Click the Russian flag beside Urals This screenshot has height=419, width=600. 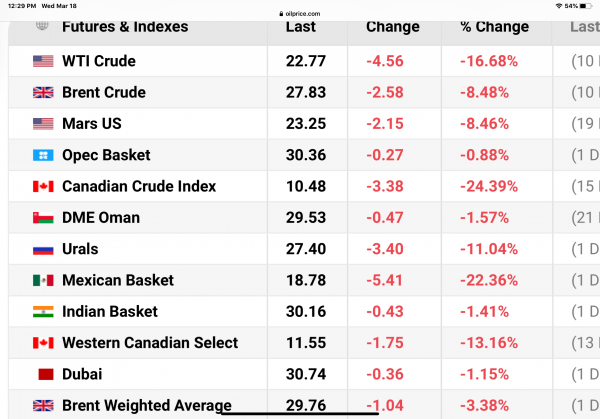point(43,249)
